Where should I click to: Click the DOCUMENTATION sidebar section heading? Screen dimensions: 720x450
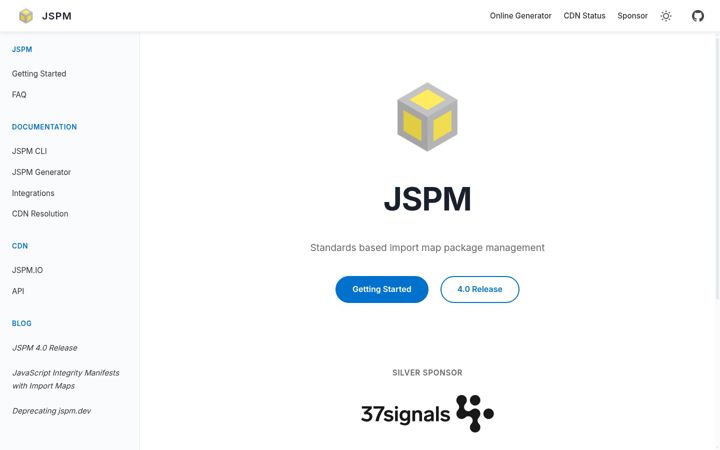45,127
